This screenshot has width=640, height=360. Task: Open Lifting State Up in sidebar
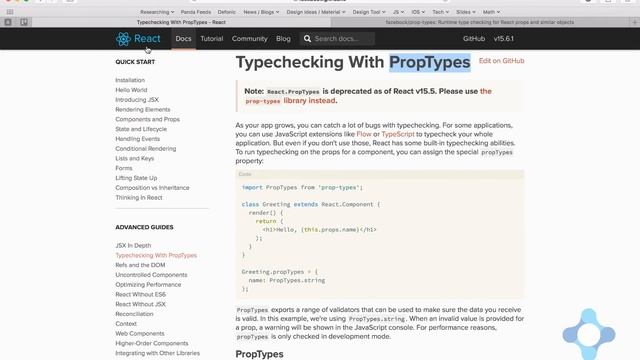coord(136,178)
